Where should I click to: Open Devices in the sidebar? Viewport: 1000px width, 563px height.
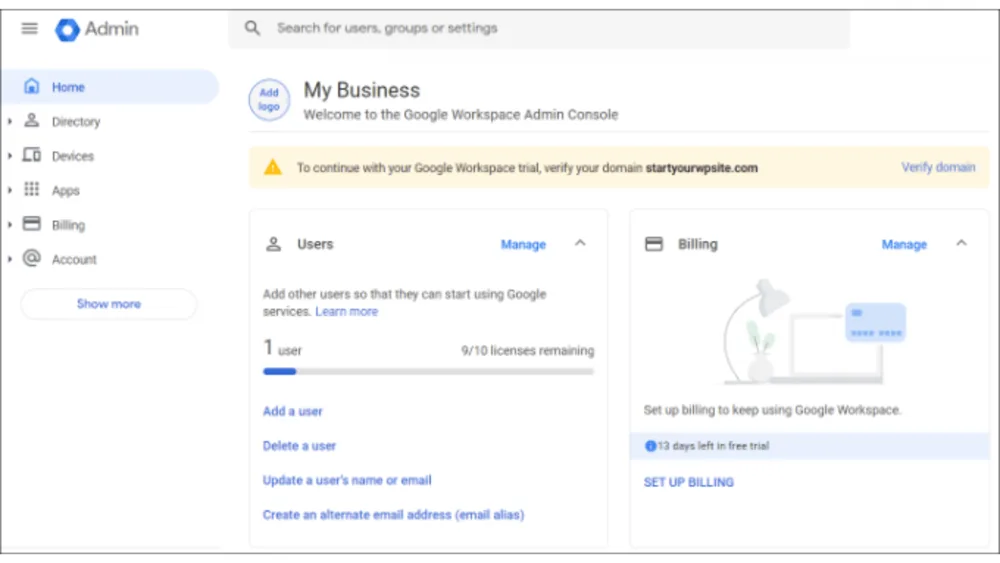click(x=73, y=156)
